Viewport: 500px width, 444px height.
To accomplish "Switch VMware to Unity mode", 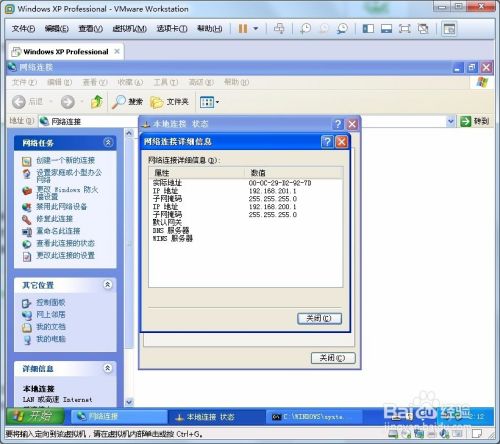I will pos(423,29).
